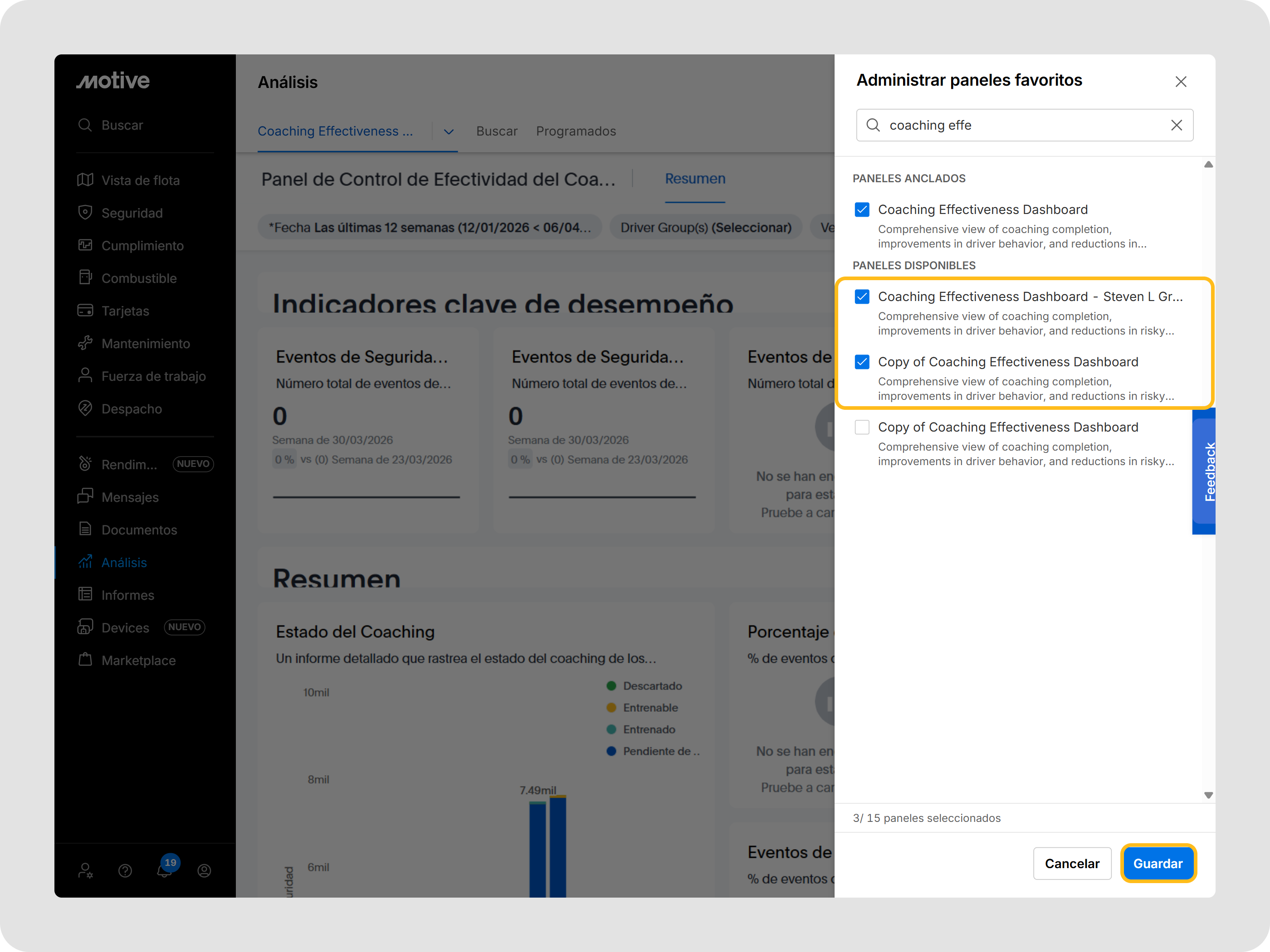Select the Resumen tab
This screenshot has height=952, width=1270.
(x=695, y=179)
